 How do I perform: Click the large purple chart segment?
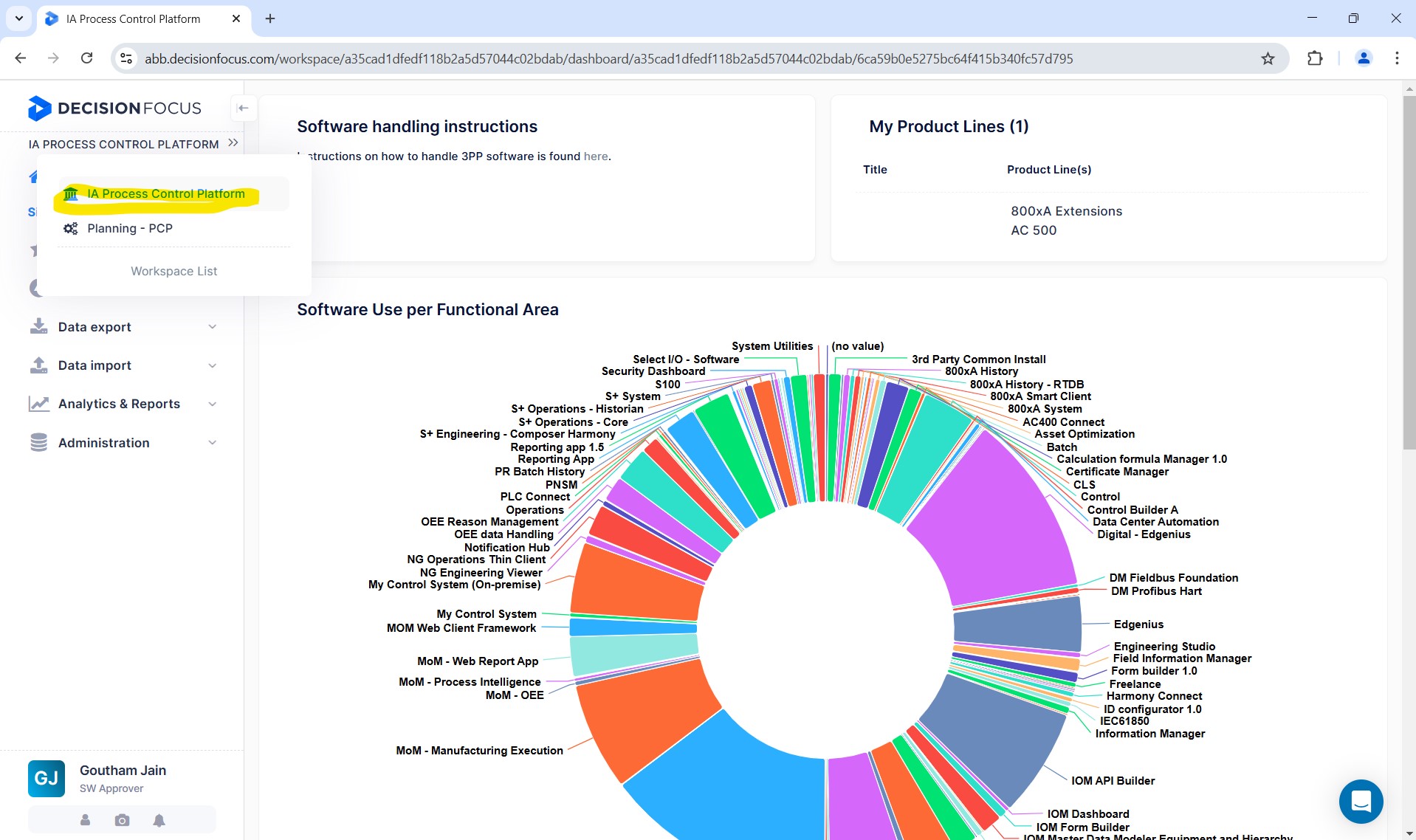pyautogui.click(x=997, y=524)
